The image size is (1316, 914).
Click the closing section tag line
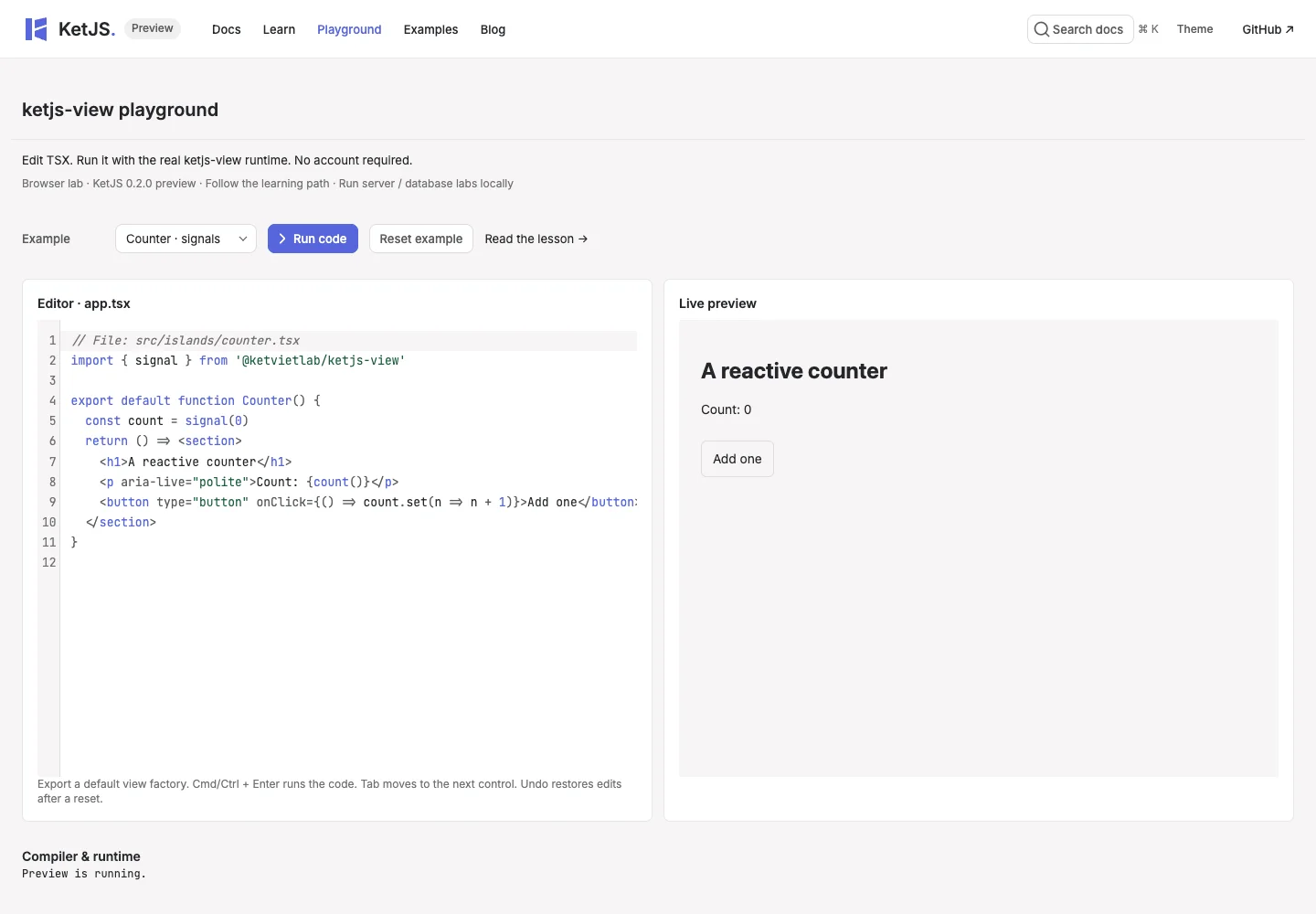click(x=121, y=522)
